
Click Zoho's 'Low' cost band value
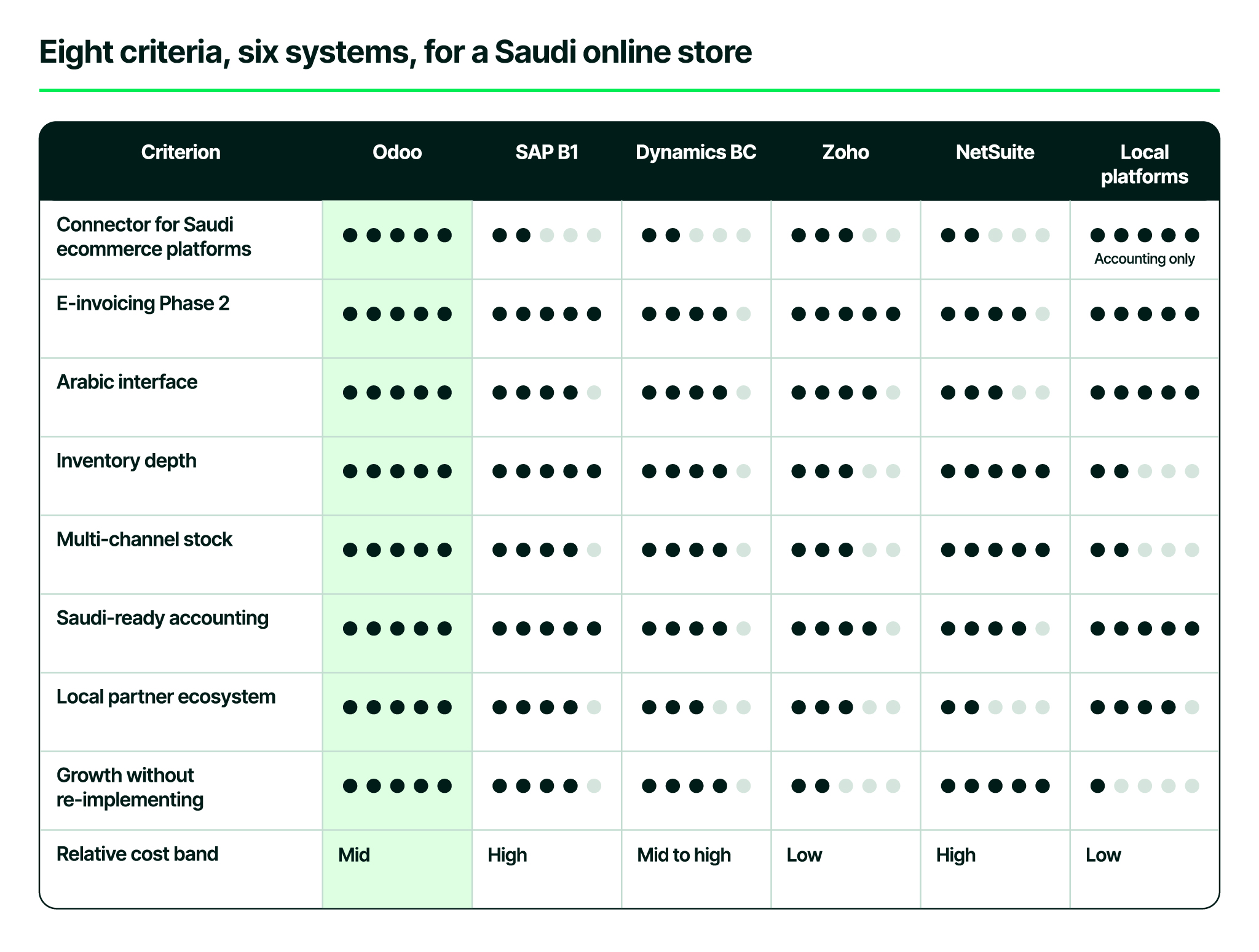point(804,855)
